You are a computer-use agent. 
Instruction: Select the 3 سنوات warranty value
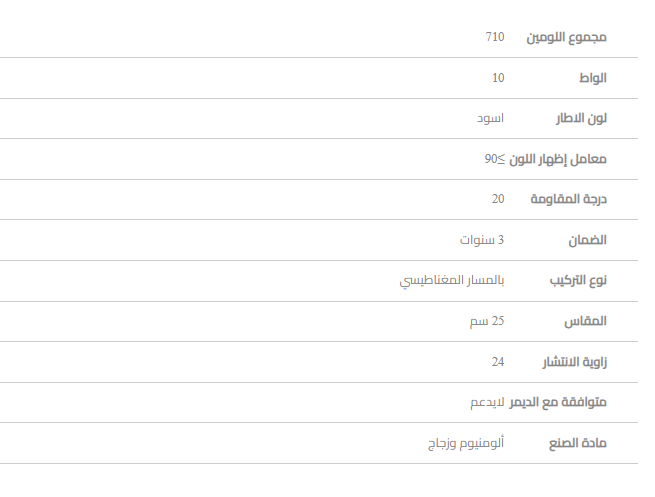482,240
